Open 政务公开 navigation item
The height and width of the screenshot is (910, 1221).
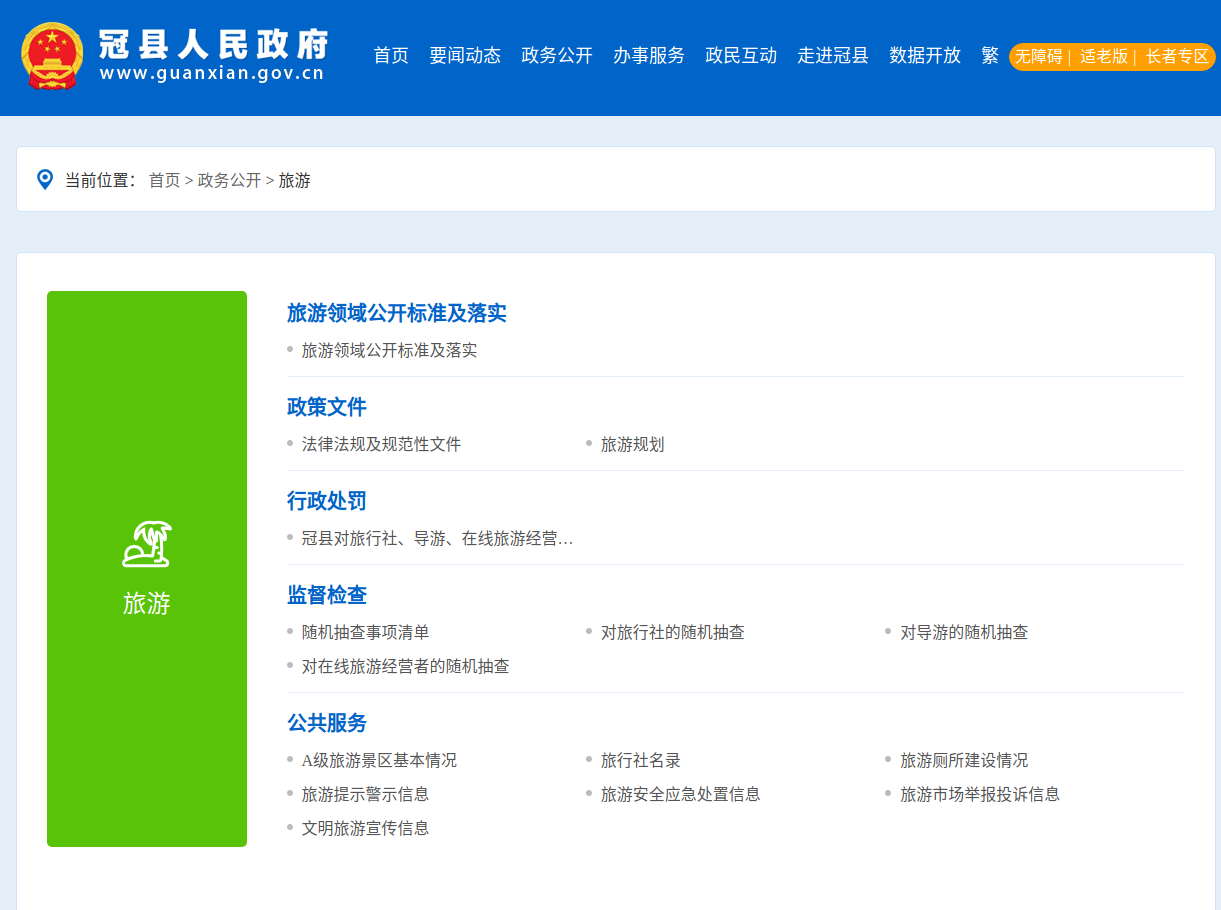(x=557, y=56)
